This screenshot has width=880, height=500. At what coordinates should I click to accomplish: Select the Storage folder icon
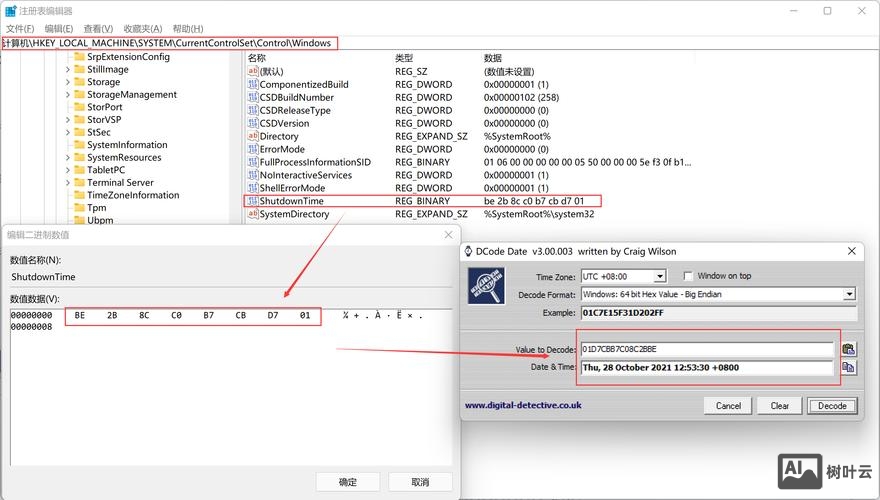click(x=79, y=82)
